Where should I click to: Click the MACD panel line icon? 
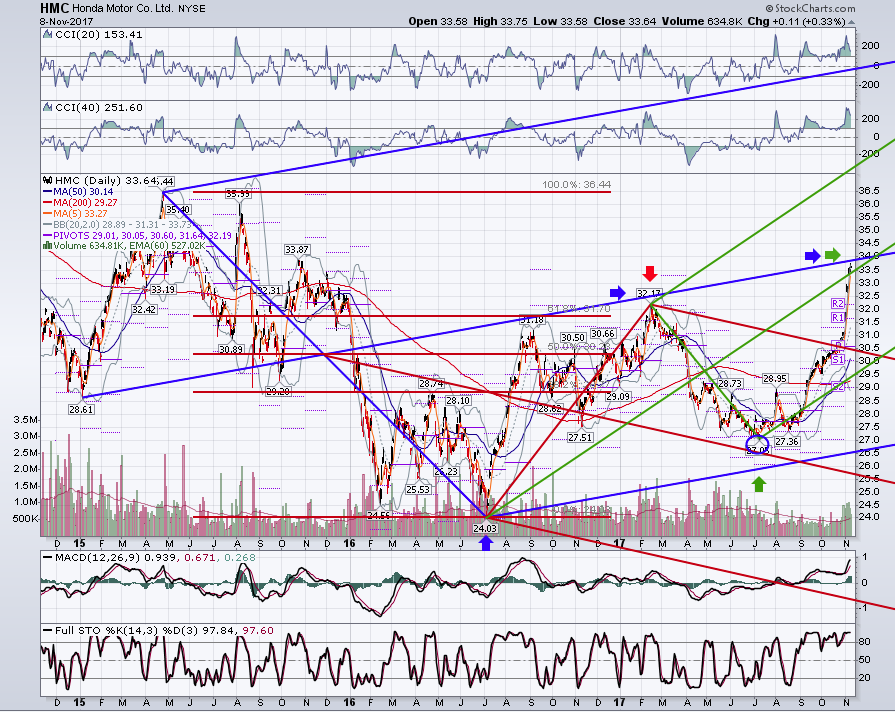(48, 557)
